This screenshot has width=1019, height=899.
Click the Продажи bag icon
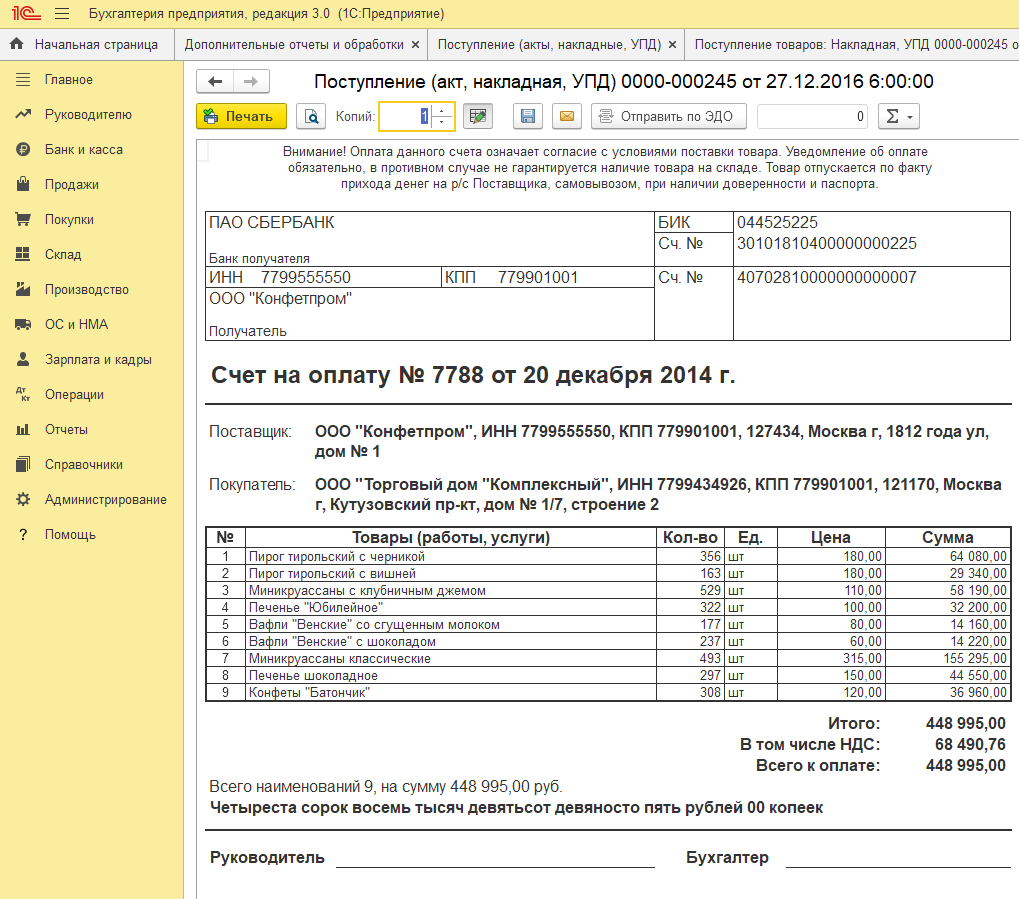click(23, 185)
